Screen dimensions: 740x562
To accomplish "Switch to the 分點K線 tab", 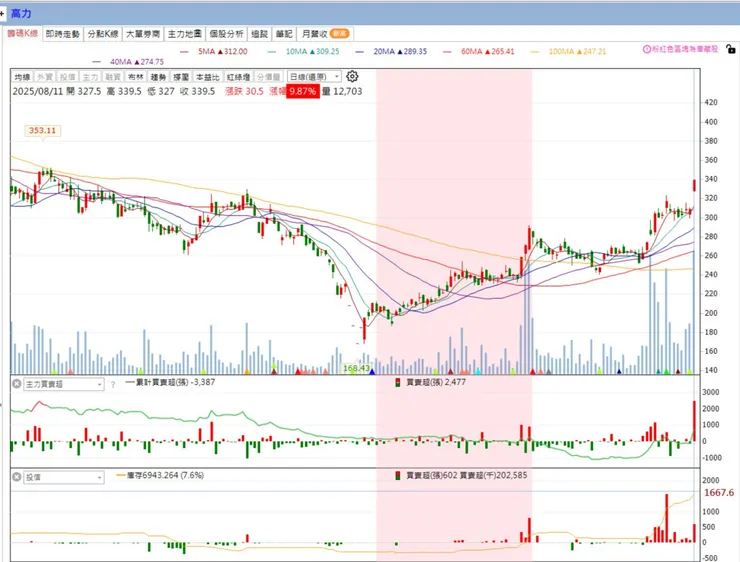I will [103, 34].
